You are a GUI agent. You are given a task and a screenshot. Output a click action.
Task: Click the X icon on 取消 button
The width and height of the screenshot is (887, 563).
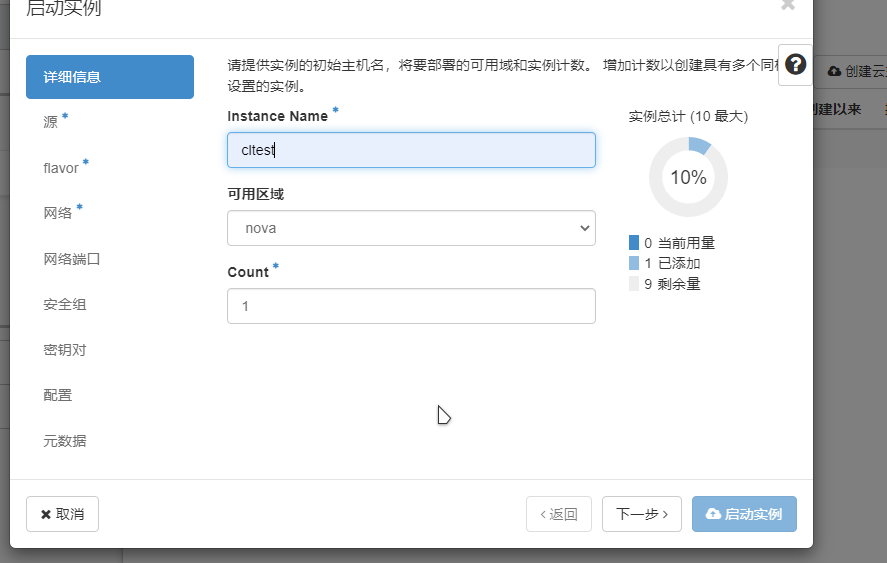click(46, 514)
